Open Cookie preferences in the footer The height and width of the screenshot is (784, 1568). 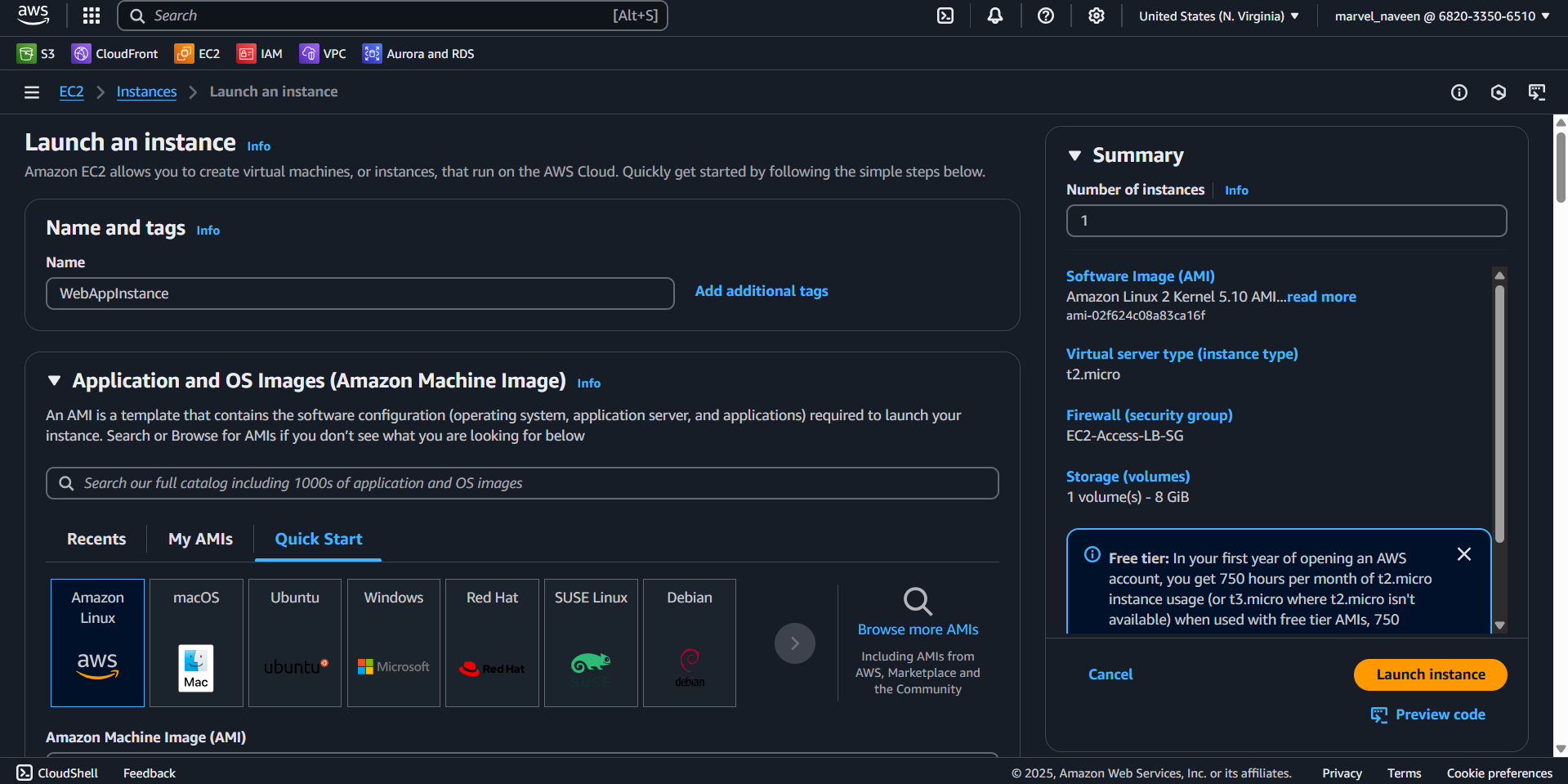click(x=1499, y=773)
